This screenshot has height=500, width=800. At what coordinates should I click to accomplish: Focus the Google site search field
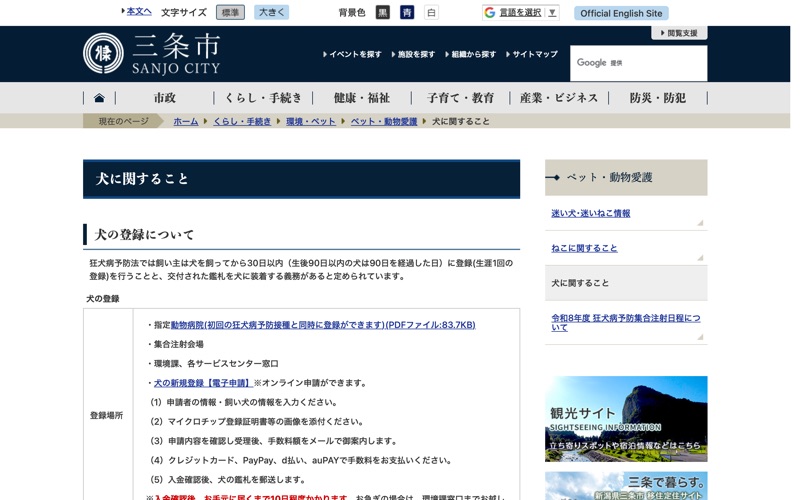638,63
